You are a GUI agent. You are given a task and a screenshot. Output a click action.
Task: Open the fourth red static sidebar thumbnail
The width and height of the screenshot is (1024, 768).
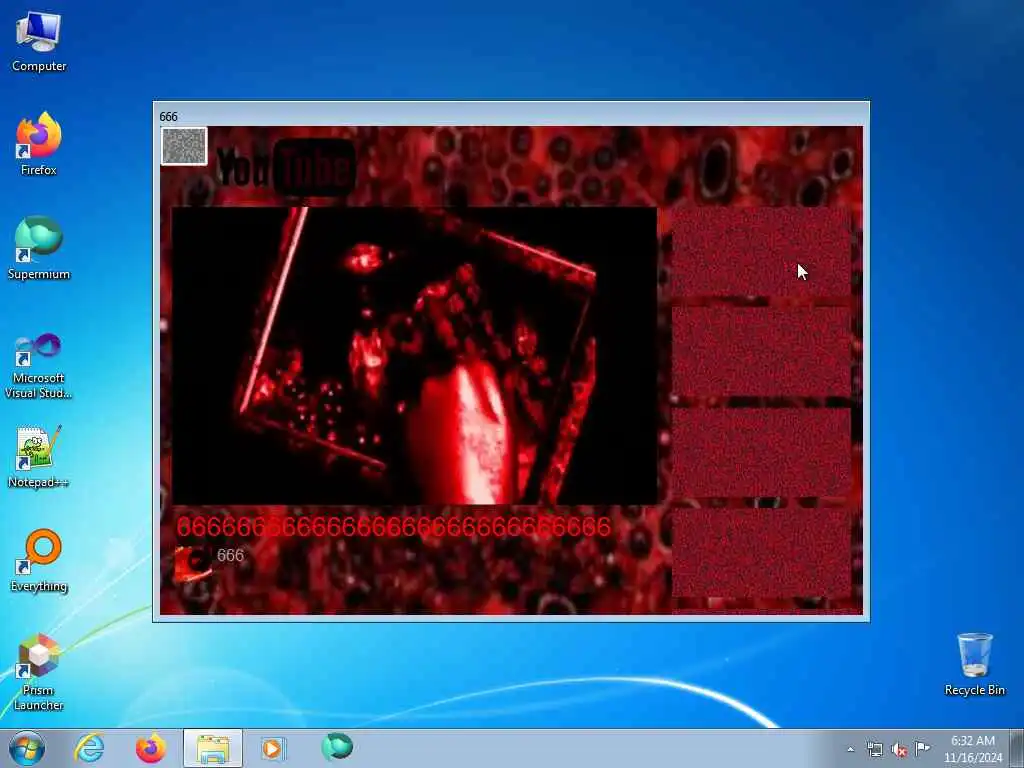[761, 552]
